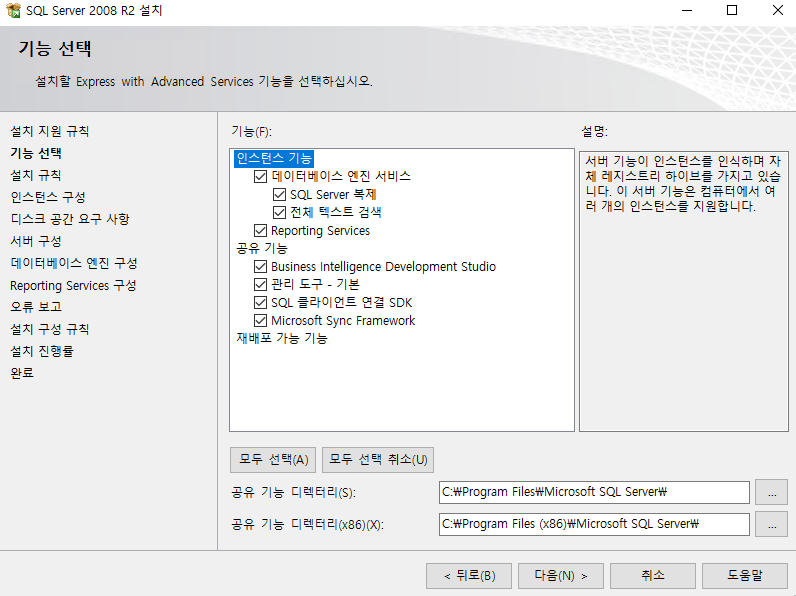Cancel setup with 취소 button
The width and height of the screenshot is (796, 596).
click(653, 576)
